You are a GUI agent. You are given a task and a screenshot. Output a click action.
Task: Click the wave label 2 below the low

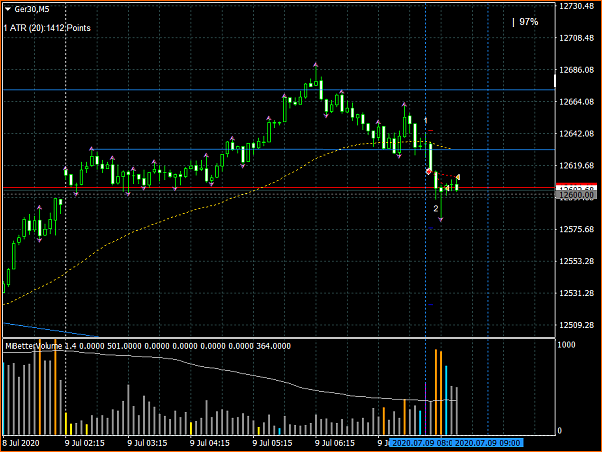pos(435,209)
